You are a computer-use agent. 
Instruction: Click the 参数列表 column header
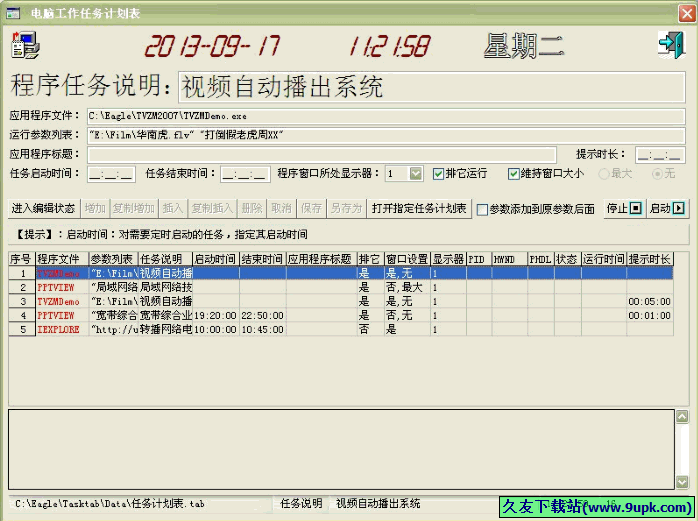tap(114, 259)
